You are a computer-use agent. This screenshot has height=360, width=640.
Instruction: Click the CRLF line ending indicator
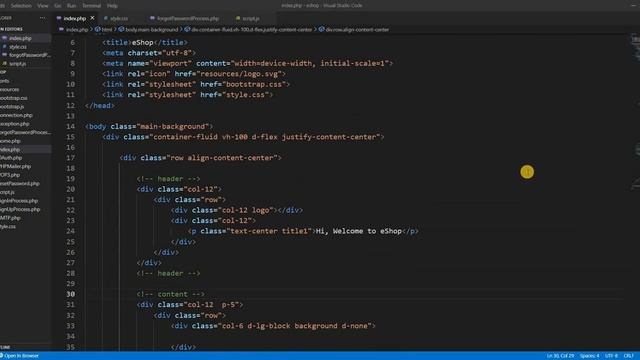pyautogui.click(x=629, y=356)
